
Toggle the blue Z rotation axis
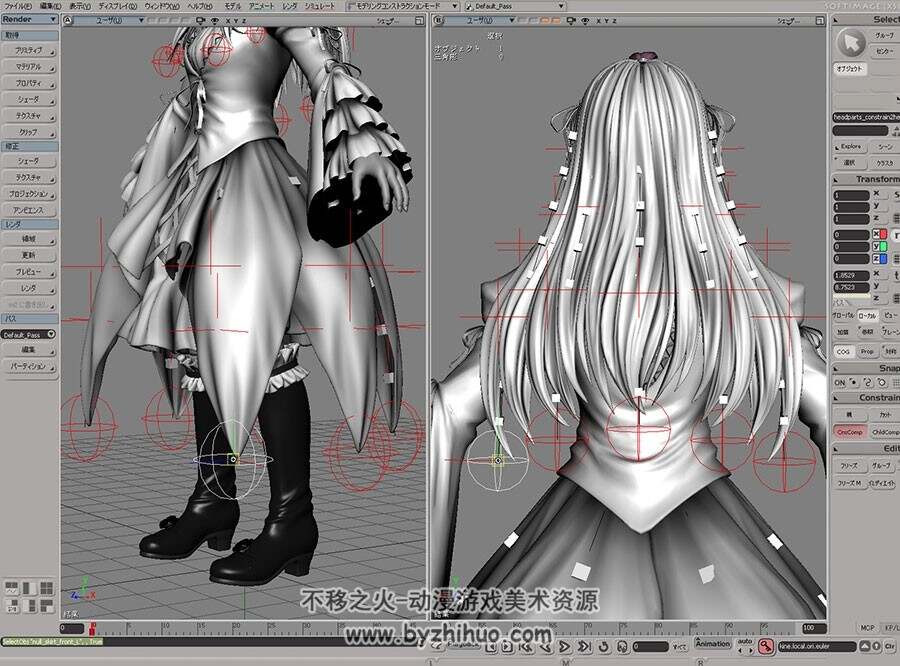point(880,259)
